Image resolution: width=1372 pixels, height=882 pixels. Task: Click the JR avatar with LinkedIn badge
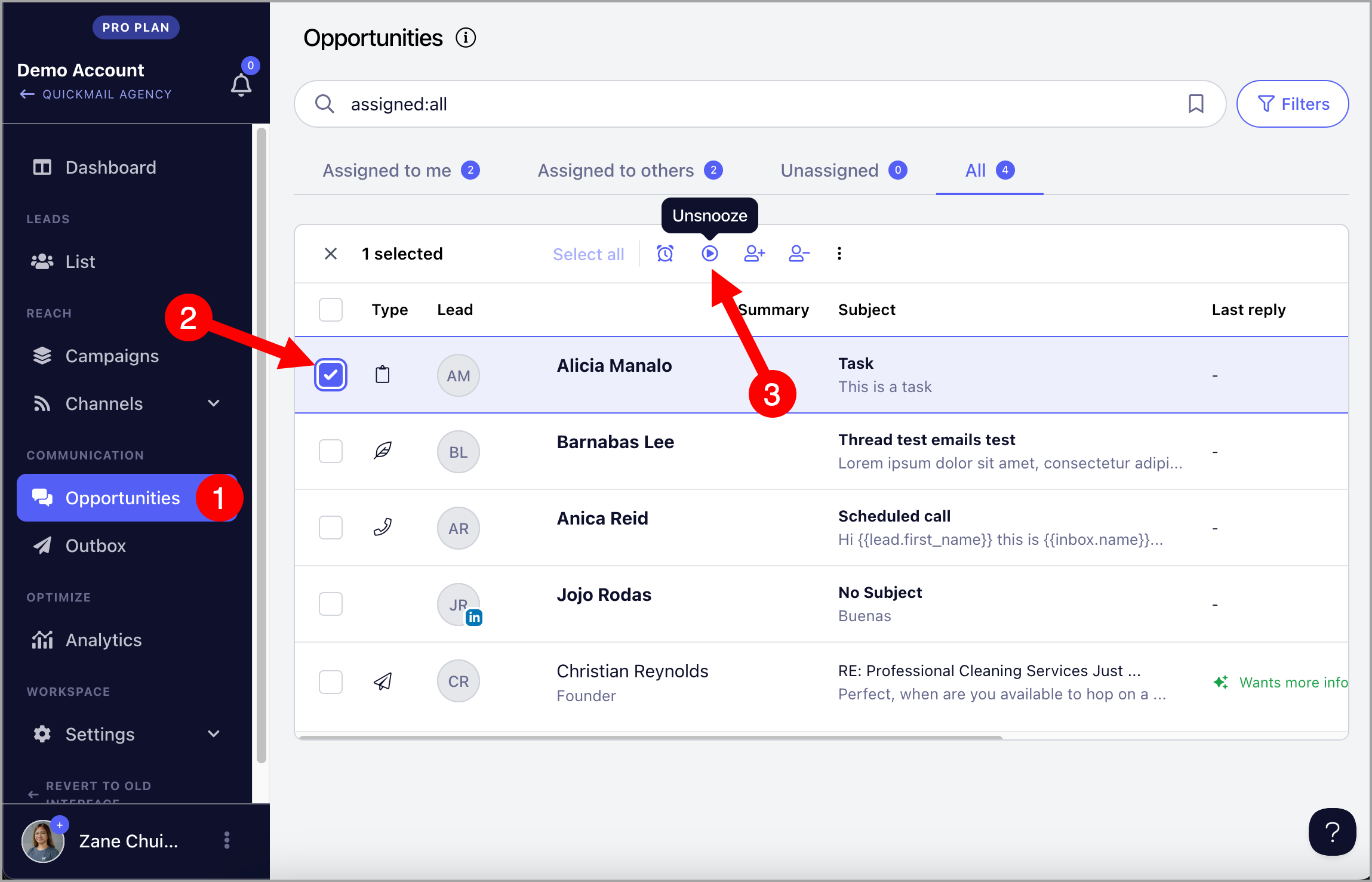pos(459,605)
